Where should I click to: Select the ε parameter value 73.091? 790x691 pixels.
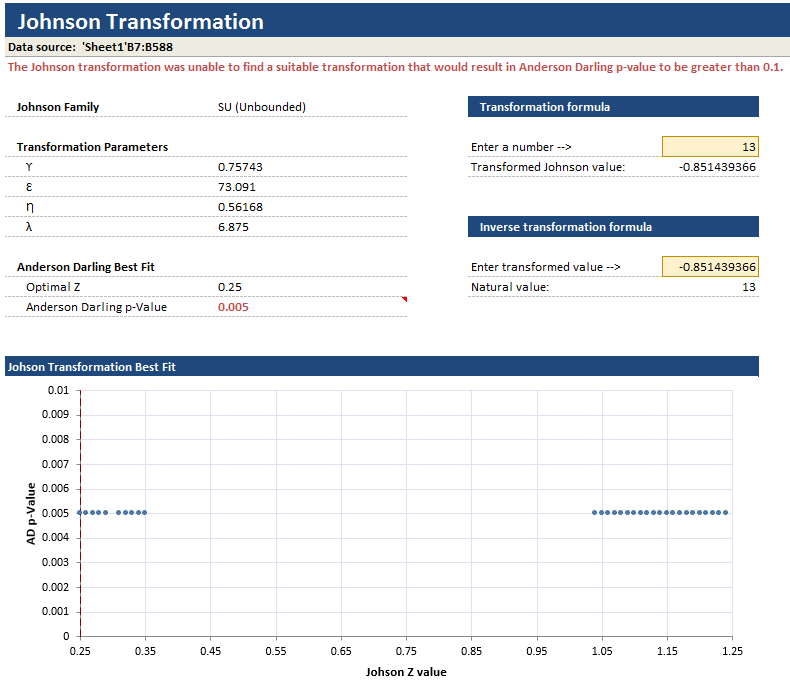coord(236,187)
